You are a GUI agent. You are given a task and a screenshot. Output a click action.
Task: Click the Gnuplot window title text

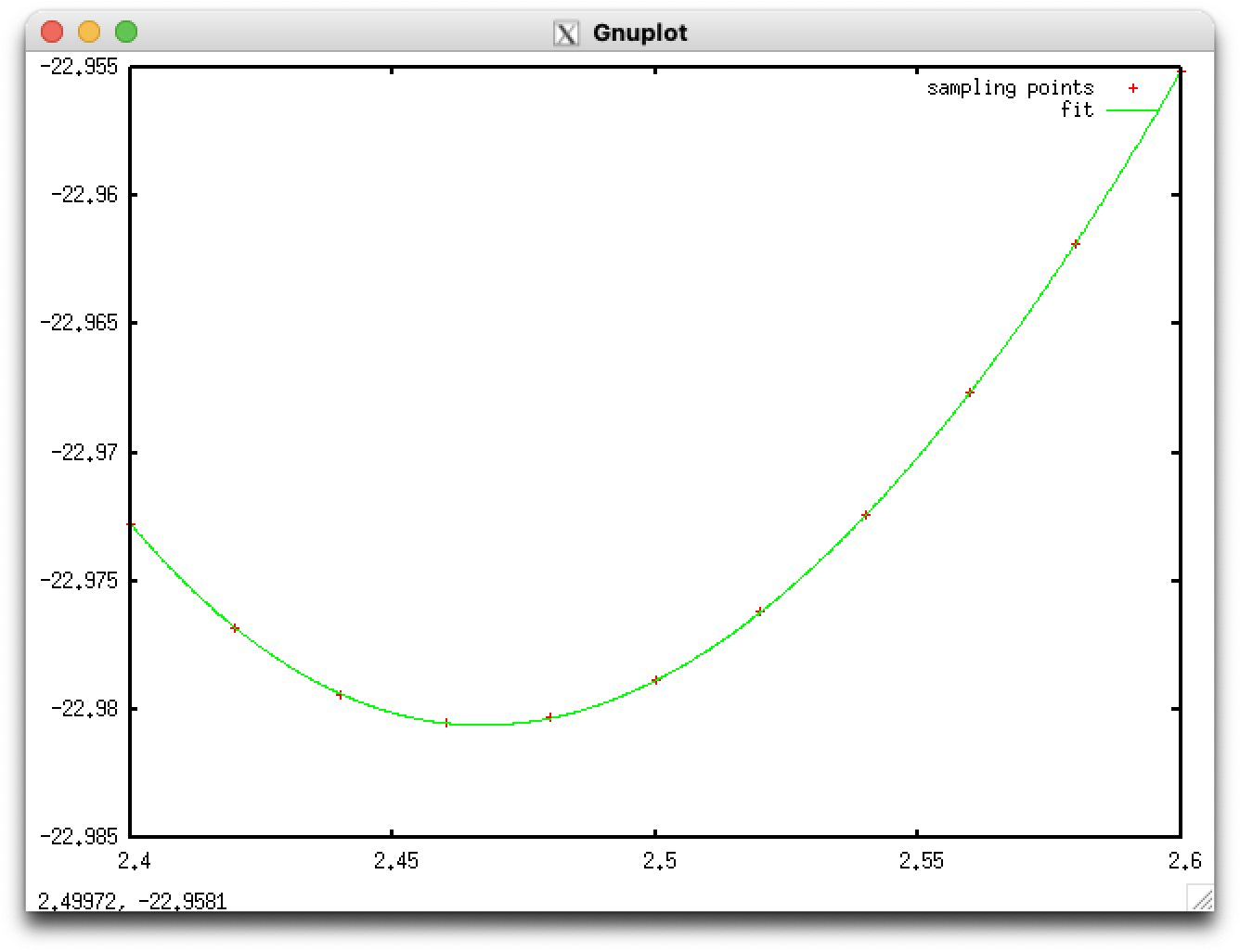pyautogui.click(x=639, y=33)
